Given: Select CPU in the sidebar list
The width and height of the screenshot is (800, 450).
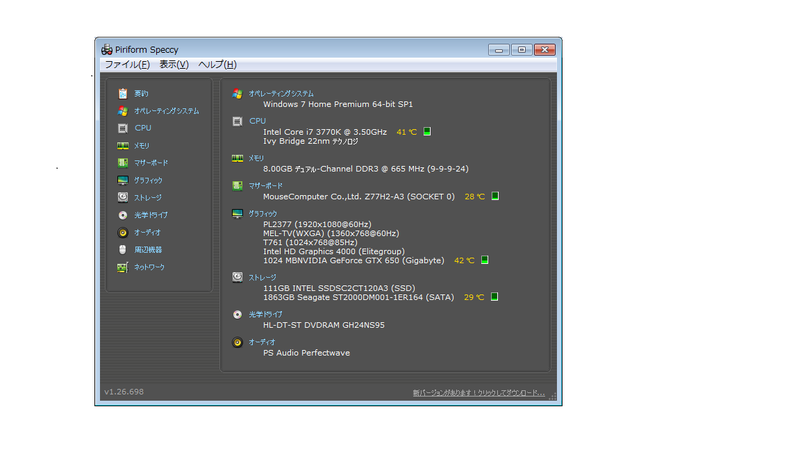Looking at the screenshot, I should (143, 128).
